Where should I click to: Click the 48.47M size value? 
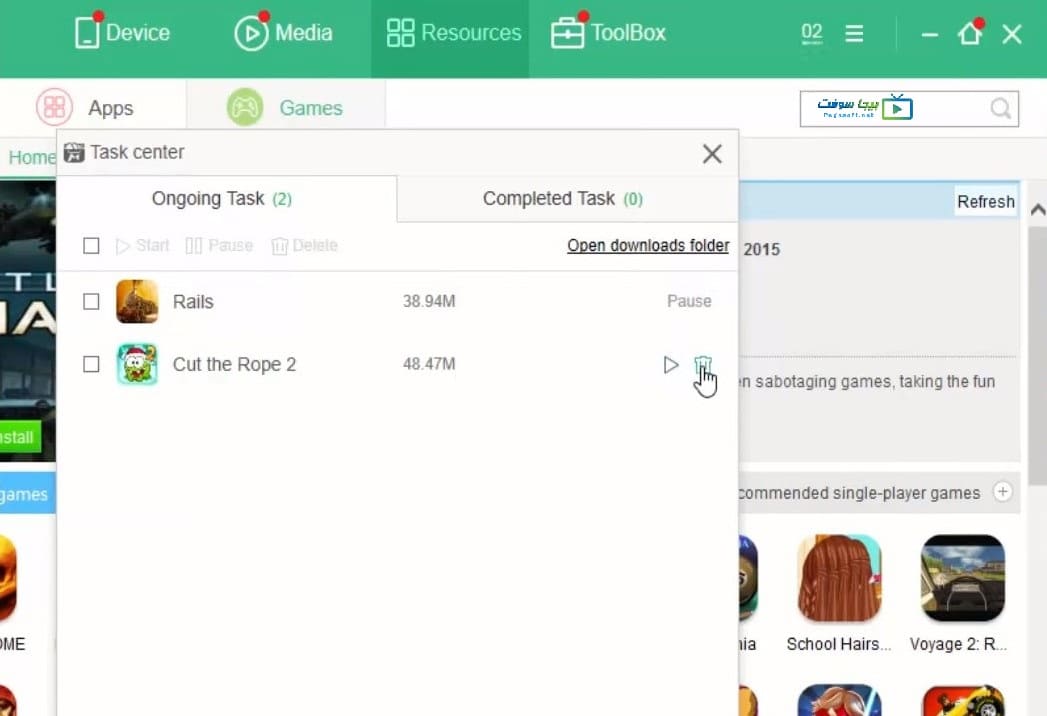[x=429, y=364]
